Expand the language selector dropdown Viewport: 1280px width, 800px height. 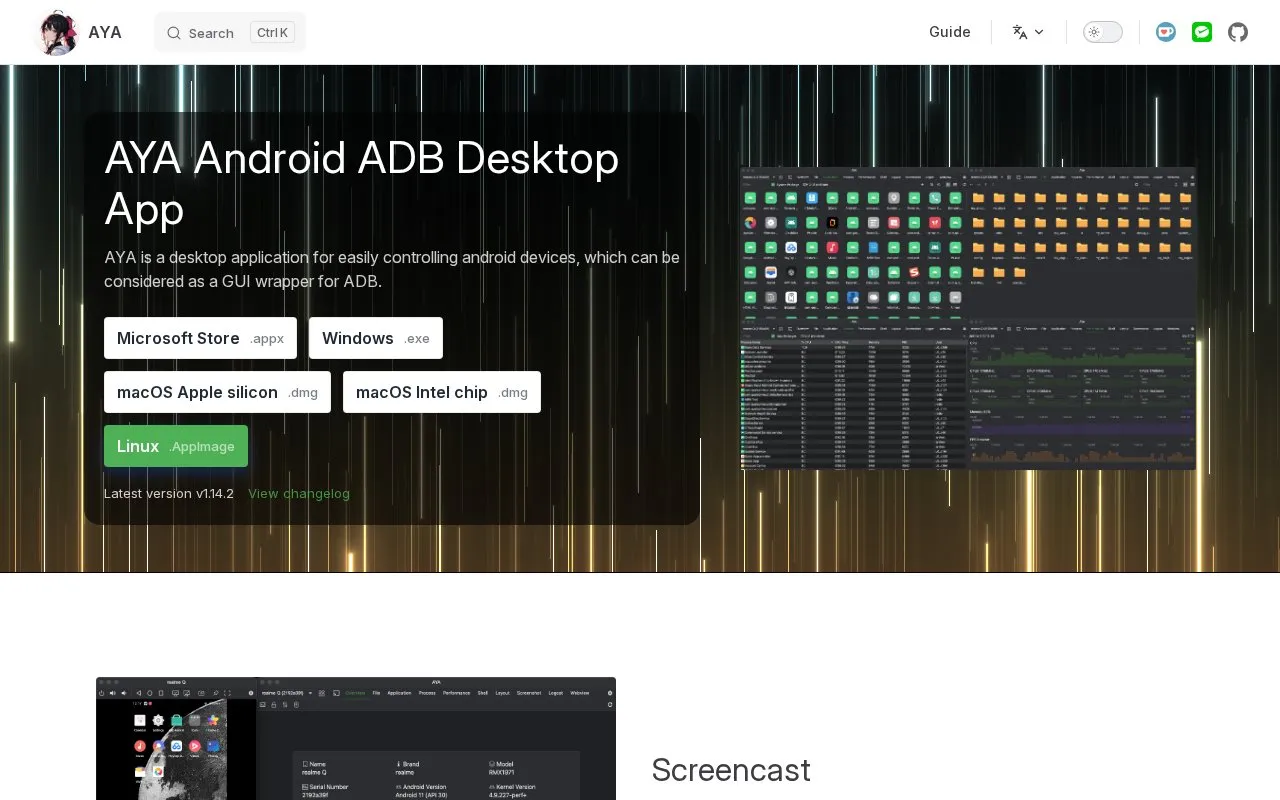tap(1028, 32)
